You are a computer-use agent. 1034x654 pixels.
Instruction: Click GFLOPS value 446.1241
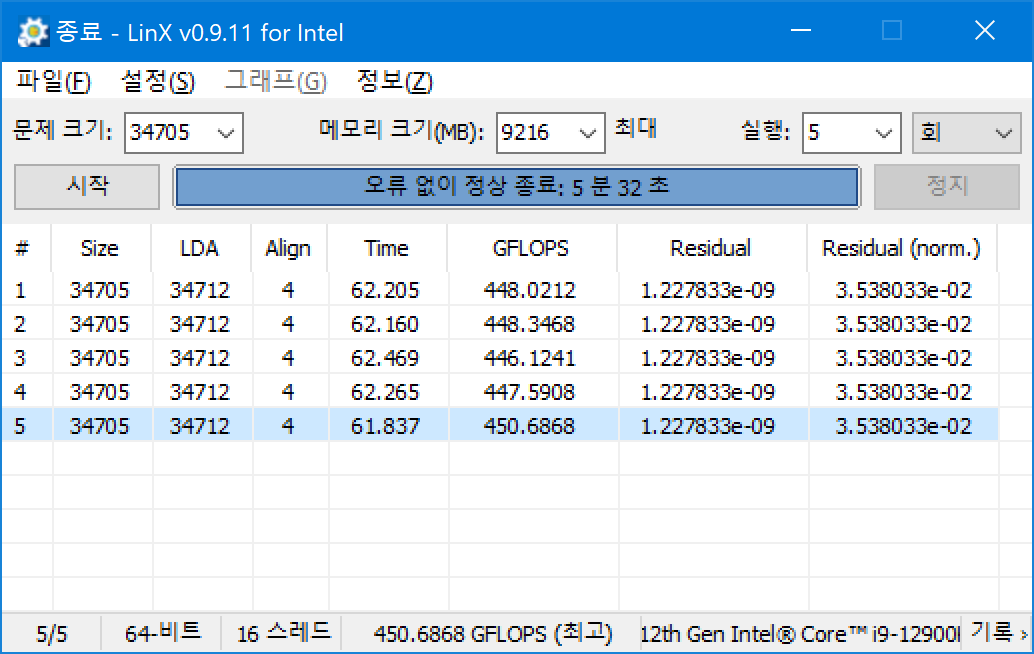(530, 358)
